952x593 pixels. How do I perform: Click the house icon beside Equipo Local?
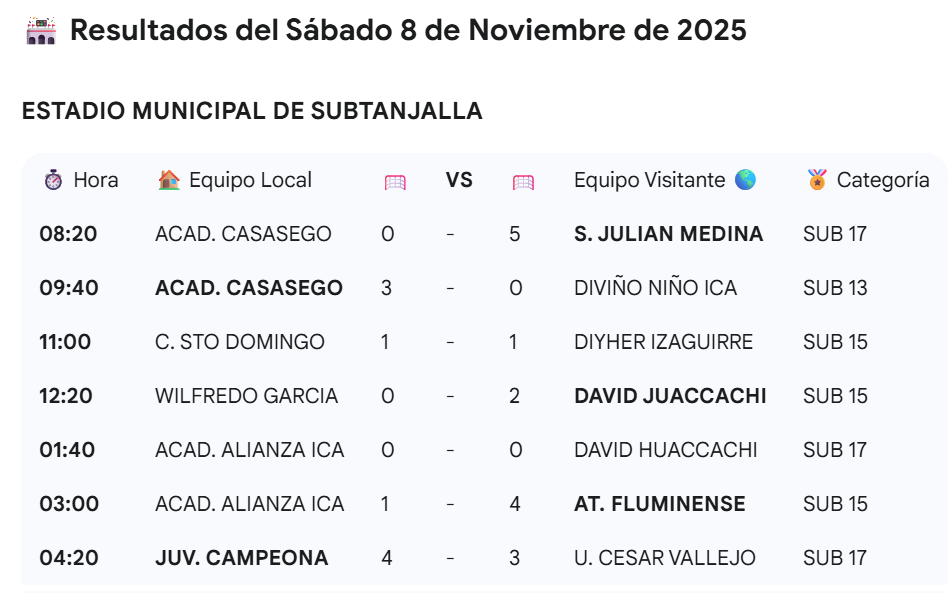[x=169, y=180]
